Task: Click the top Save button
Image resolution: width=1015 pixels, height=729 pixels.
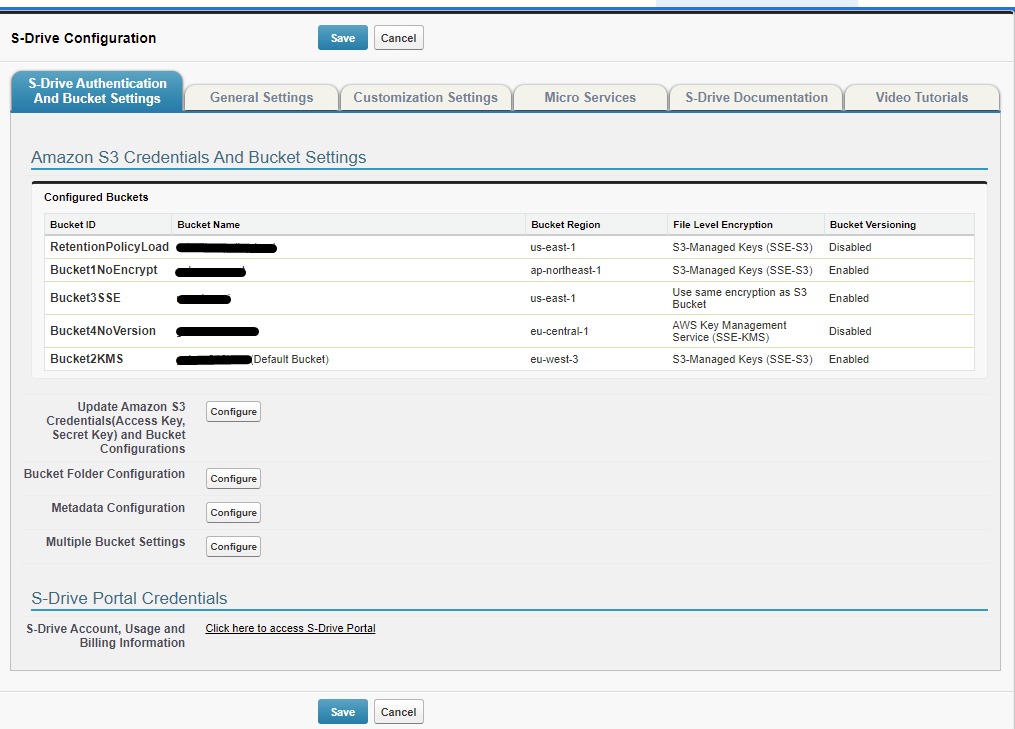Action: point(342,37)
